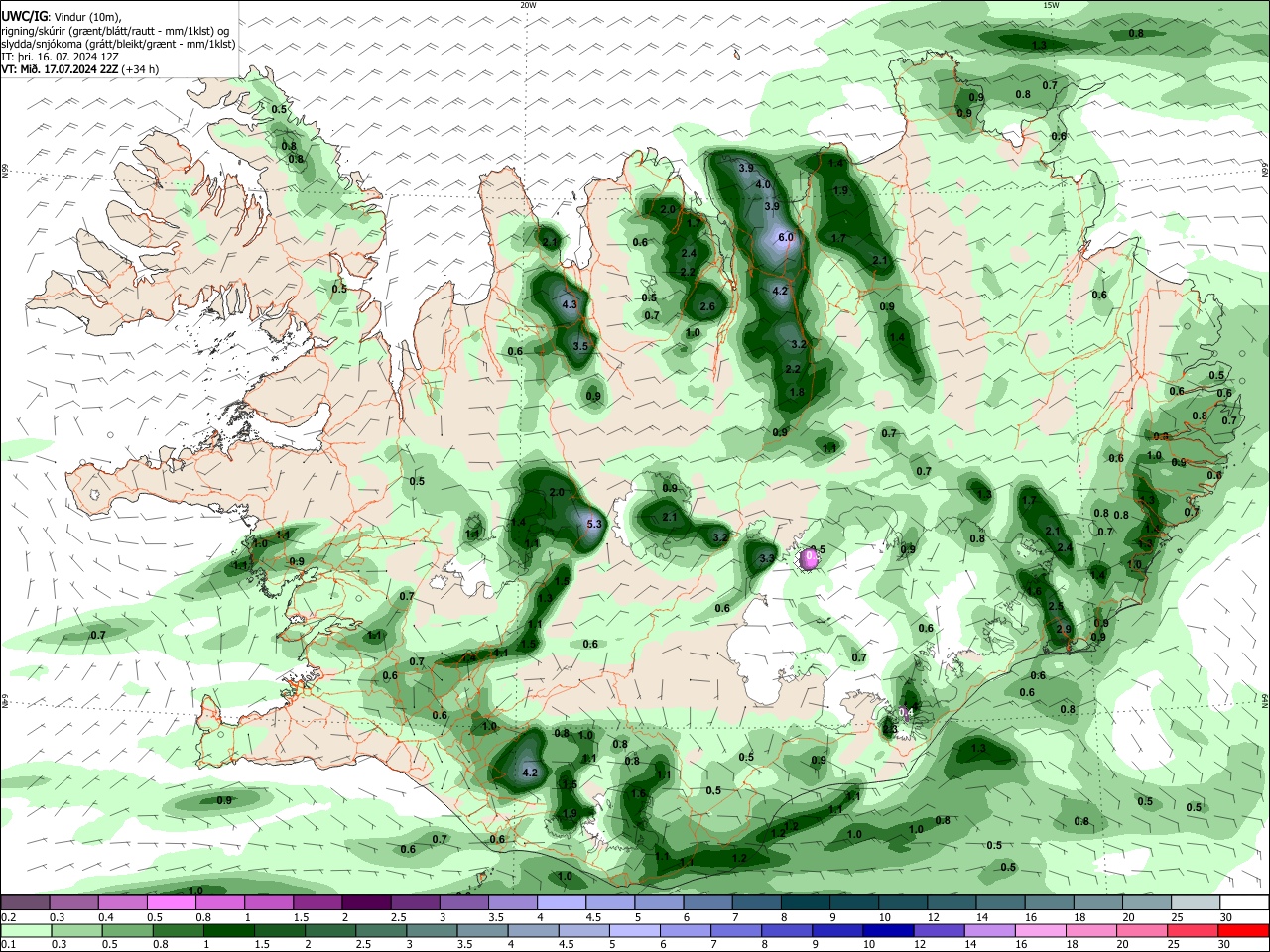Select the 2.9 value on the southeast coast

click(x=1064, y=629)
